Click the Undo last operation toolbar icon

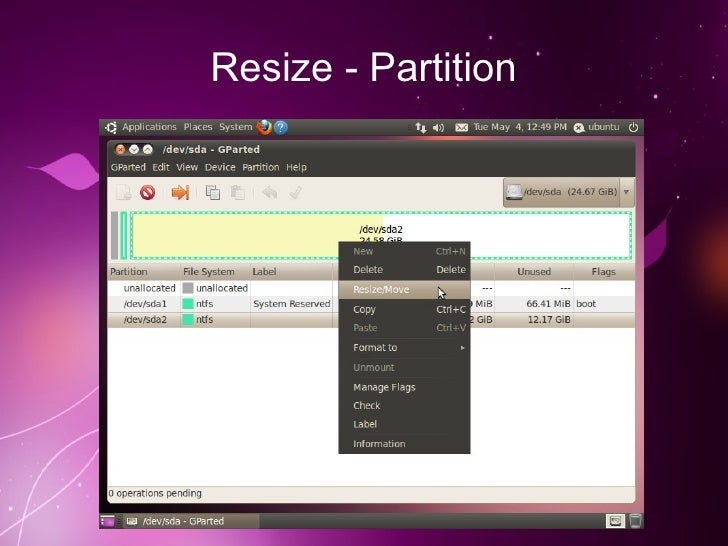[x=270, y=192]
